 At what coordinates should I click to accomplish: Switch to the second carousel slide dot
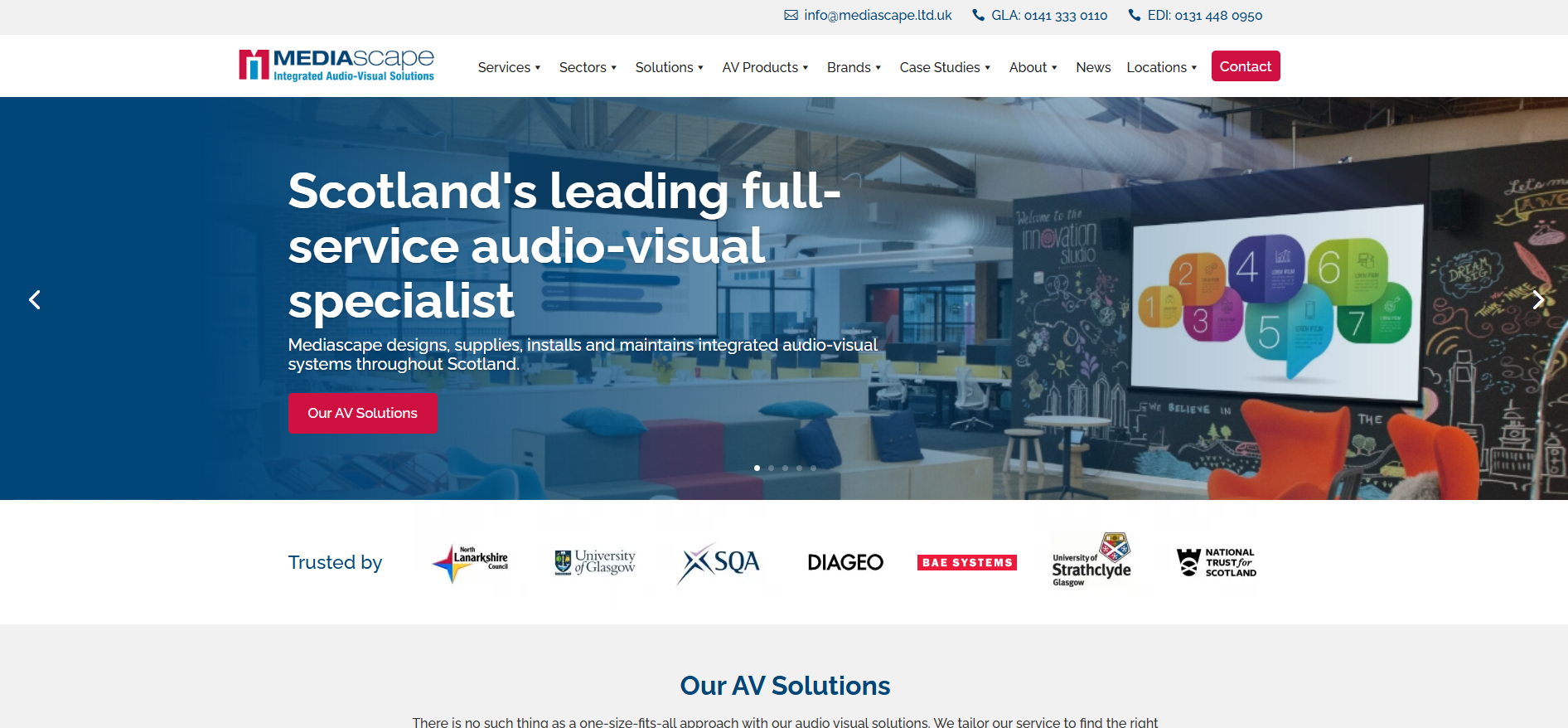point(771,468)
